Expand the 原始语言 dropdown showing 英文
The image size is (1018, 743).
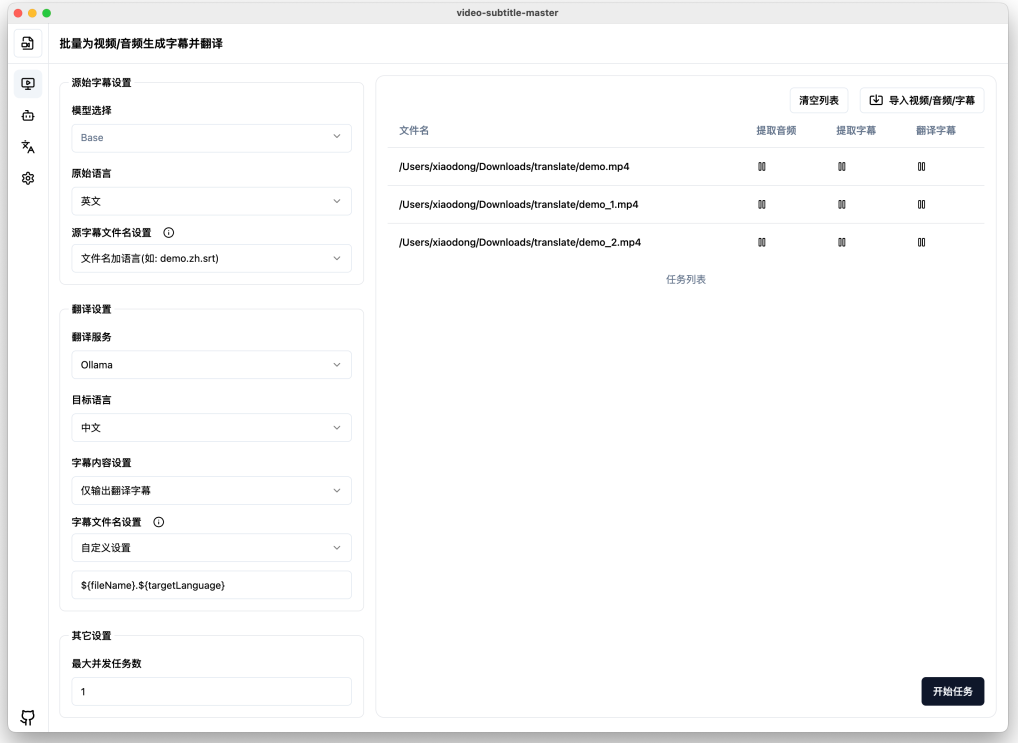211,201
